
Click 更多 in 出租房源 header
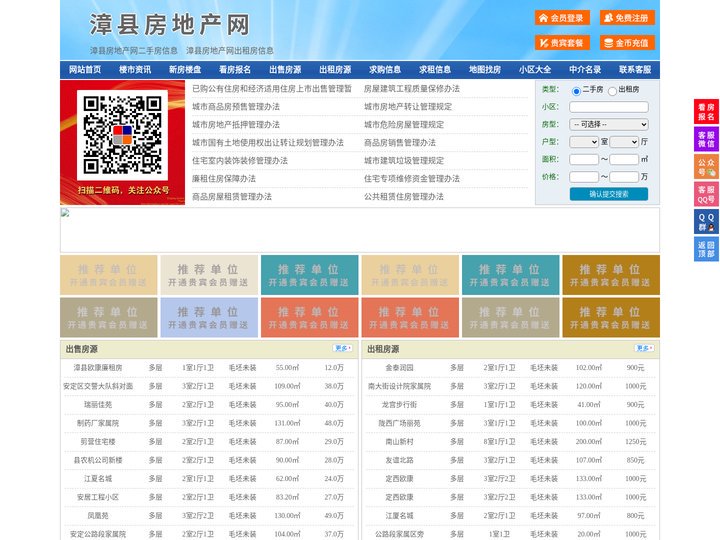(x=644, y=349)
